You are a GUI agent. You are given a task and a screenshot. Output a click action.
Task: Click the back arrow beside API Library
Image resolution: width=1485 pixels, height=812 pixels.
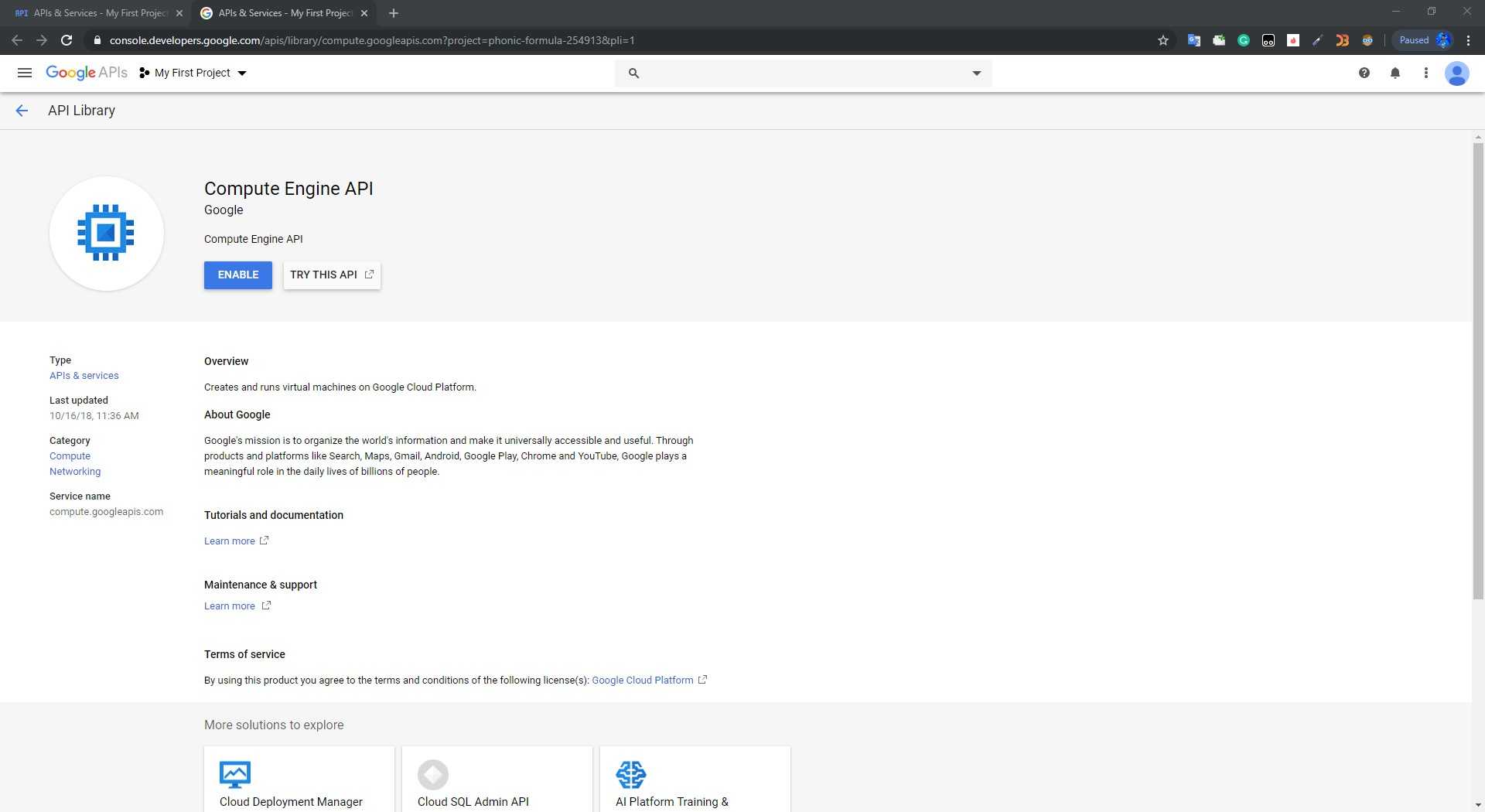point(22,111)
